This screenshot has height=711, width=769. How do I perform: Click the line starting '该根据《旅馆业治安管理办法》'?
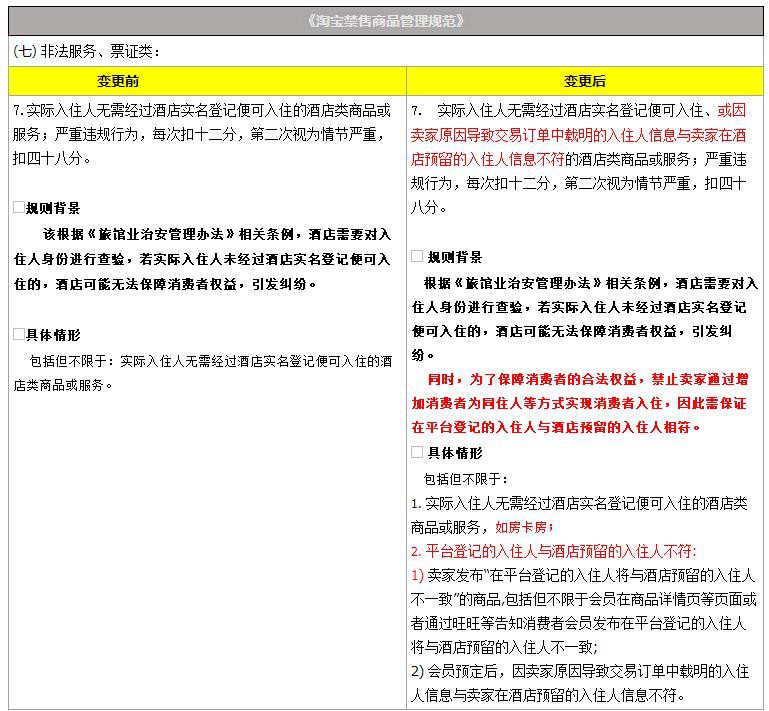point(217,234)
